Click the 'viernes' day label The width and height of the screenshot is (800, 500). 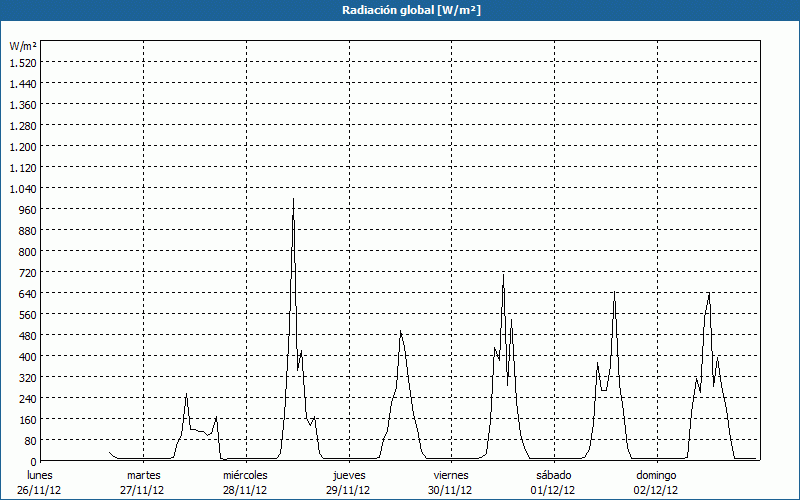[451, 475]
